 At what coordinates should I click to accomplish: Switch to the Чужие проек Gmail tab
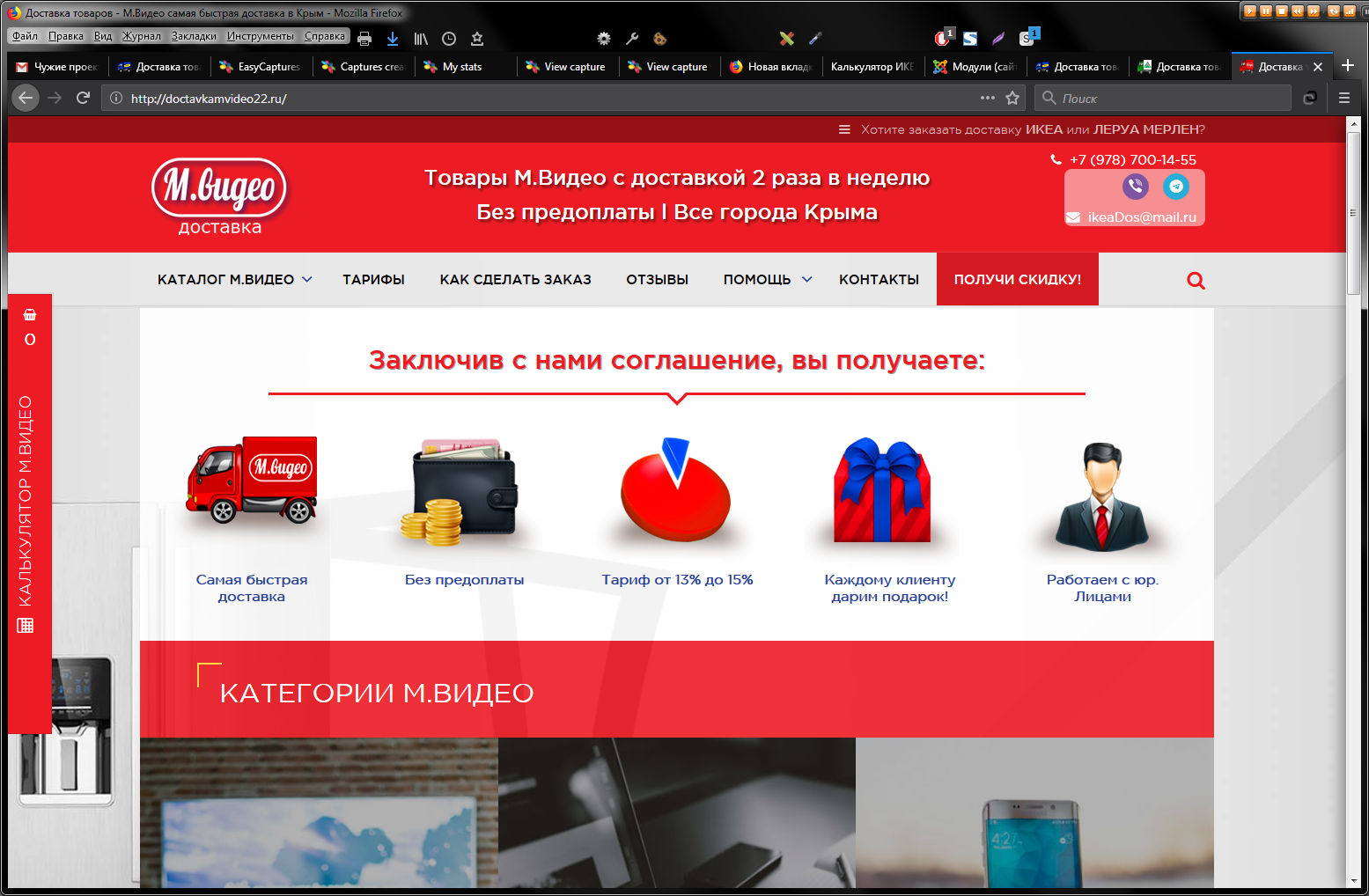click(58, 67)
